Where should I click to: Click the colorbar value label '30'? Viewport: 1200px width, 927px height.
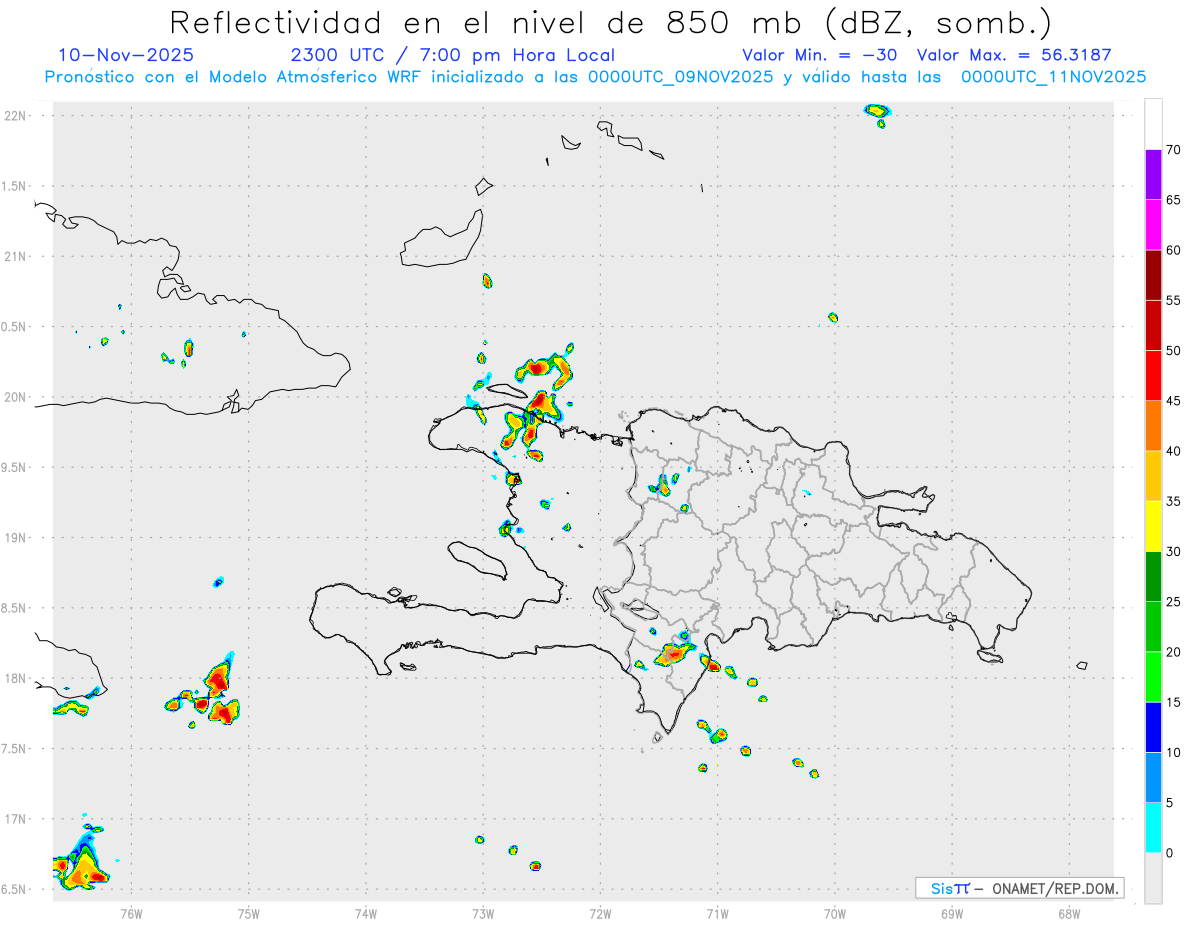click(1174, 552)
